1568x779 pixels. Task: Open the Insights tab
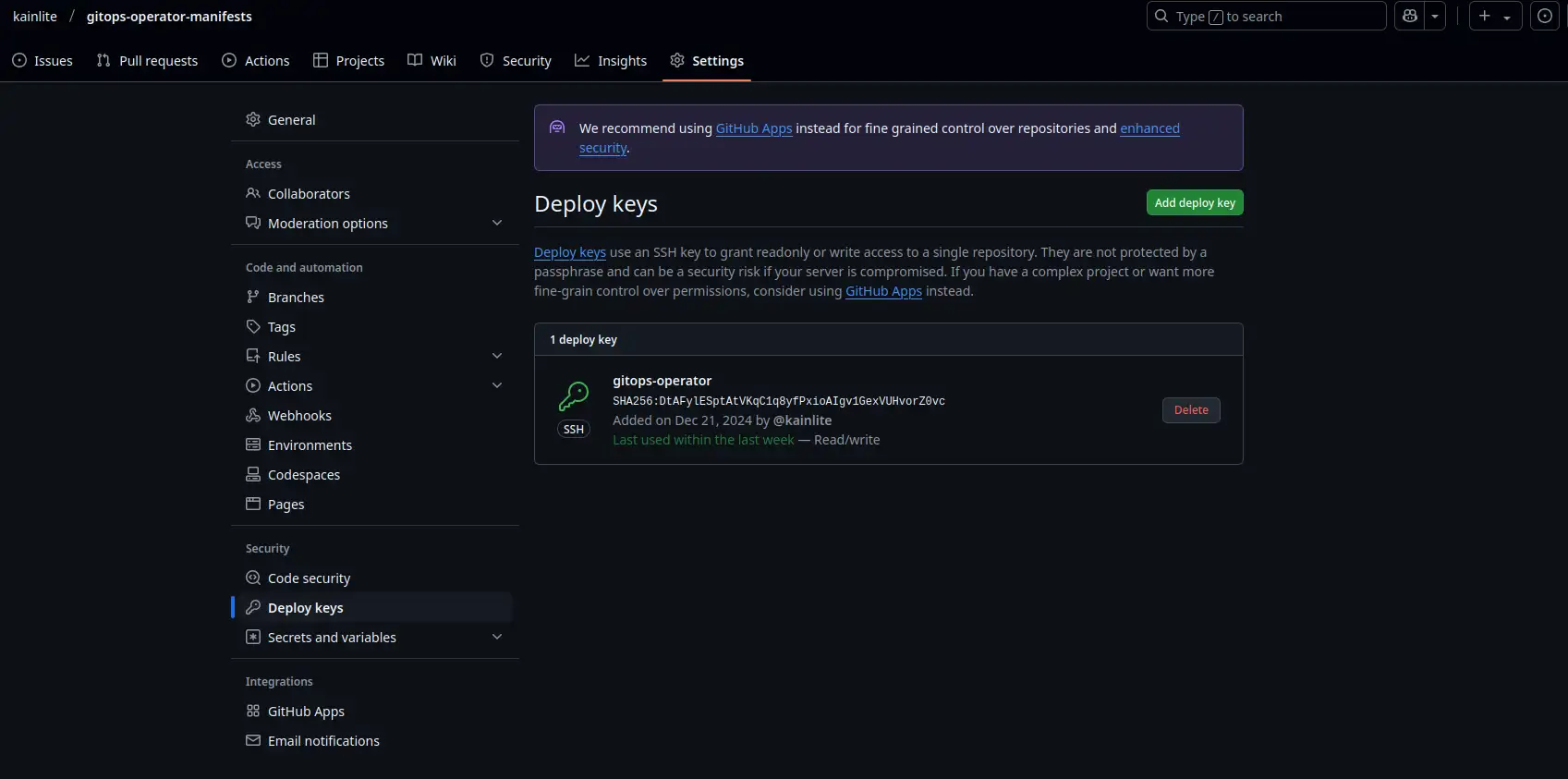[x=611, y=61]
